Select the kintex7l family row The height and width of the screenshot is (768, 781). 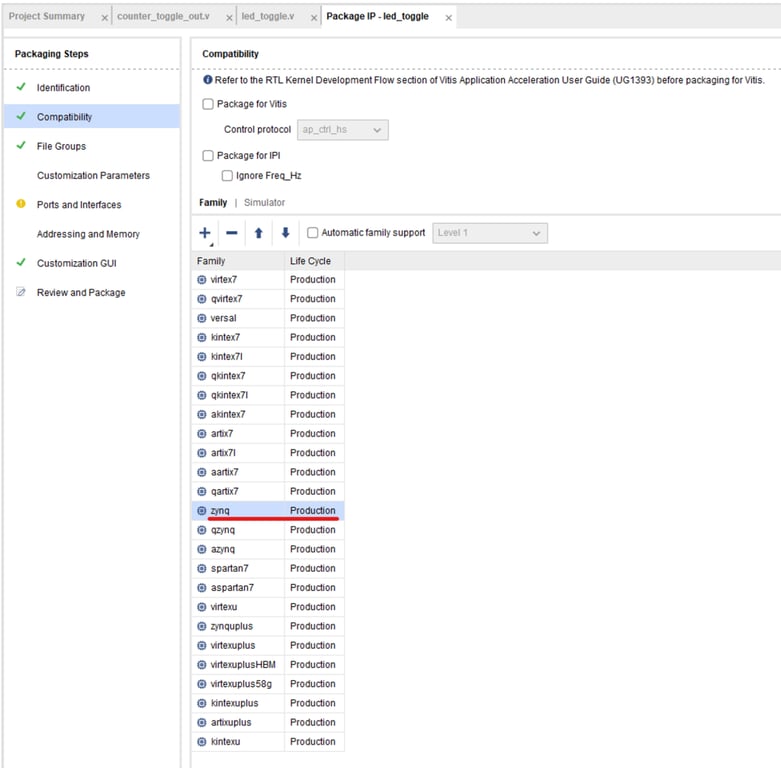(268, 357)
